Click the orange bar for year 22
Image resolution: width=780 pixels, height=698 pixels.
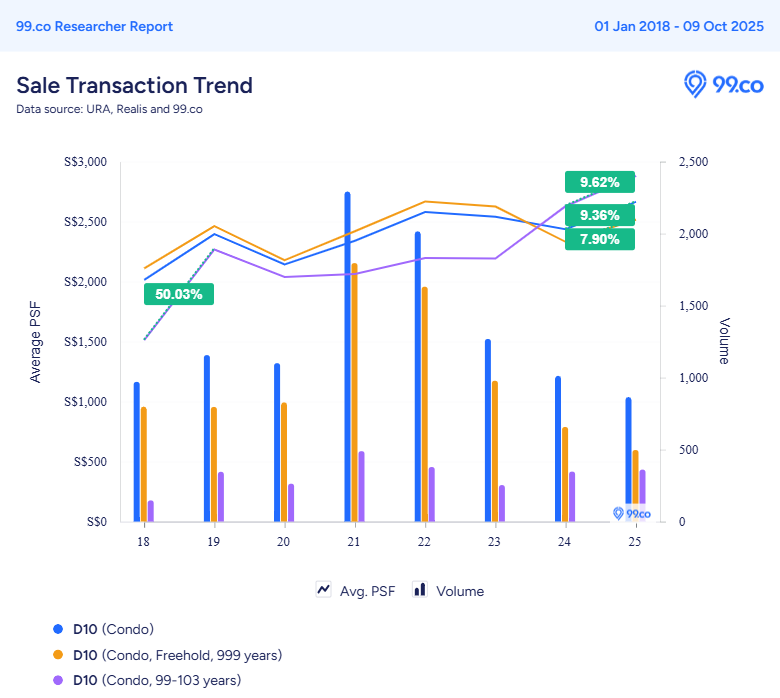(x=424, y=404)
